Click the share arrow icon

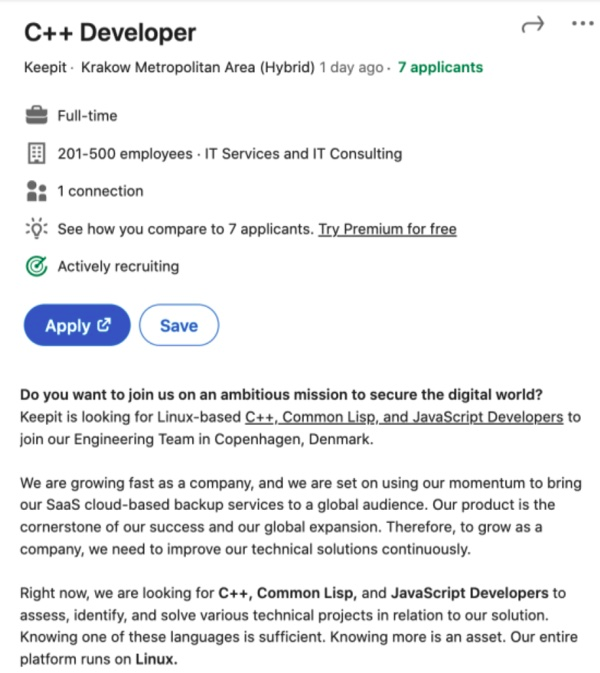pos(532,25)
